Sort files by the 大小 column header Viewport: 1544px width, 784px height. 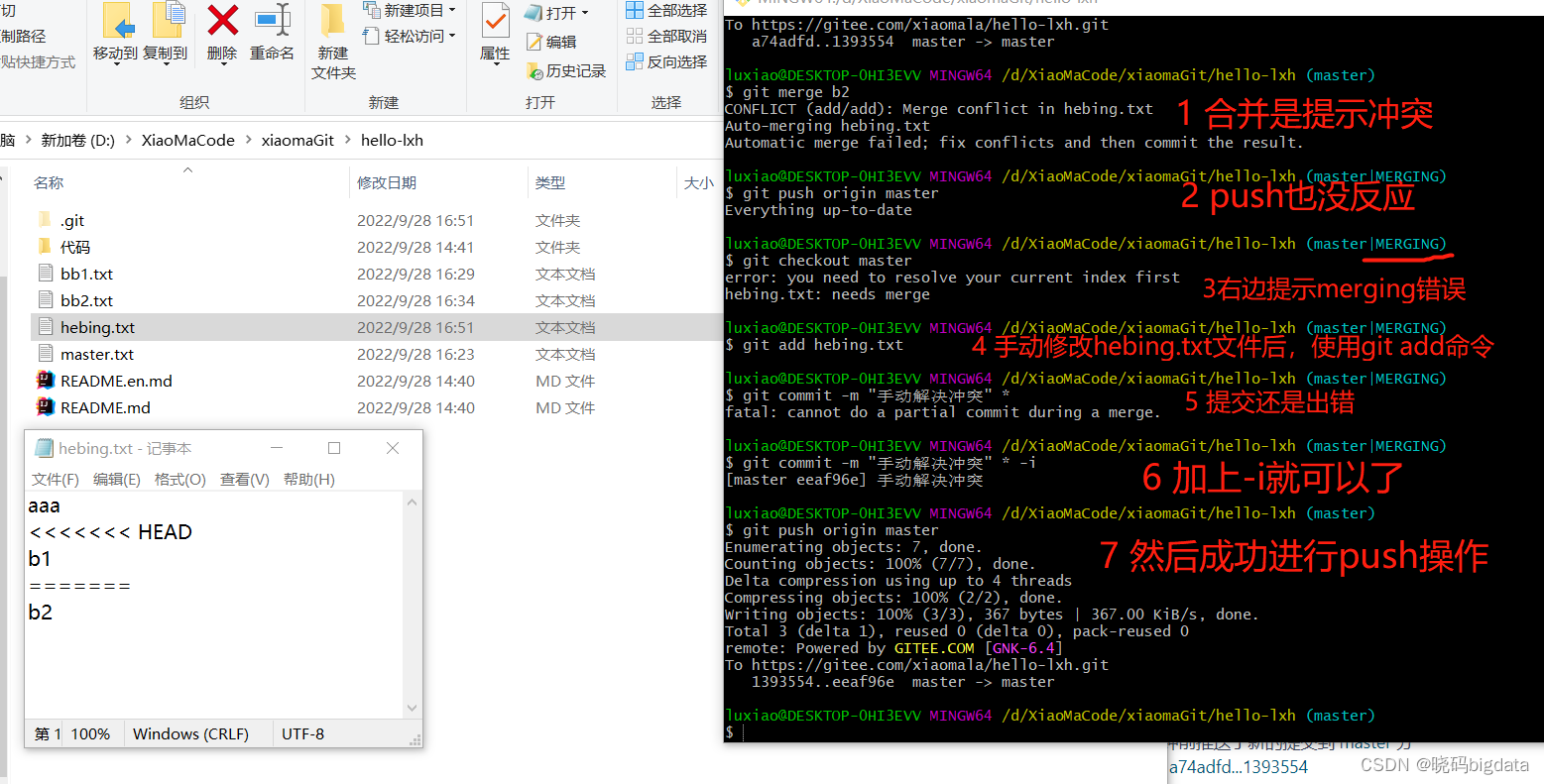[x=699, y=182]
